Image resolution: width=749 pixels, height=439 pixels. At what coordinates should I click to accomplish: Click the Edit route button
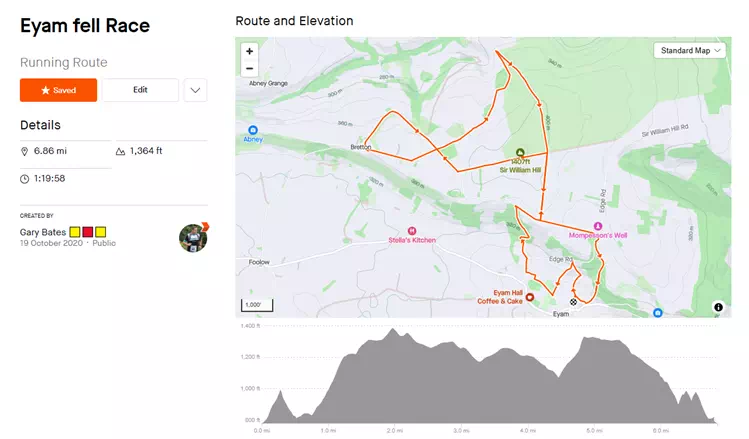click(140, 90)
